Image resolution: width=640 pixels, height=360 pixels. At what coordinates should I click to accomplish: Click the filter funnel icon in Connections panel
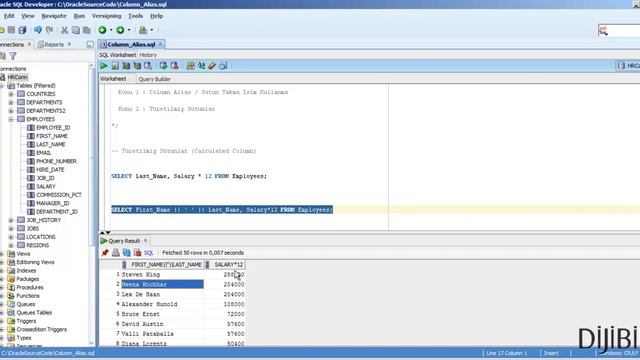click(x=13, y=56)
